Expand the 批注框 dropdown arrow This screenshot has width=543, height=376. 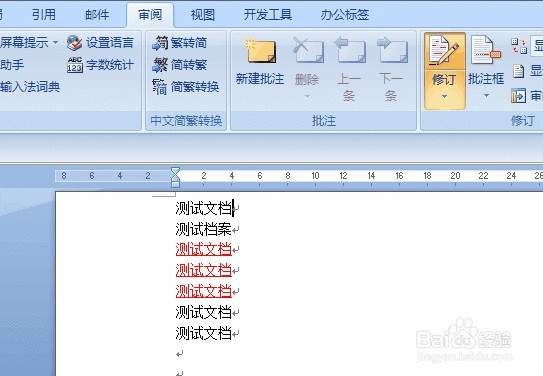point(486,96)
